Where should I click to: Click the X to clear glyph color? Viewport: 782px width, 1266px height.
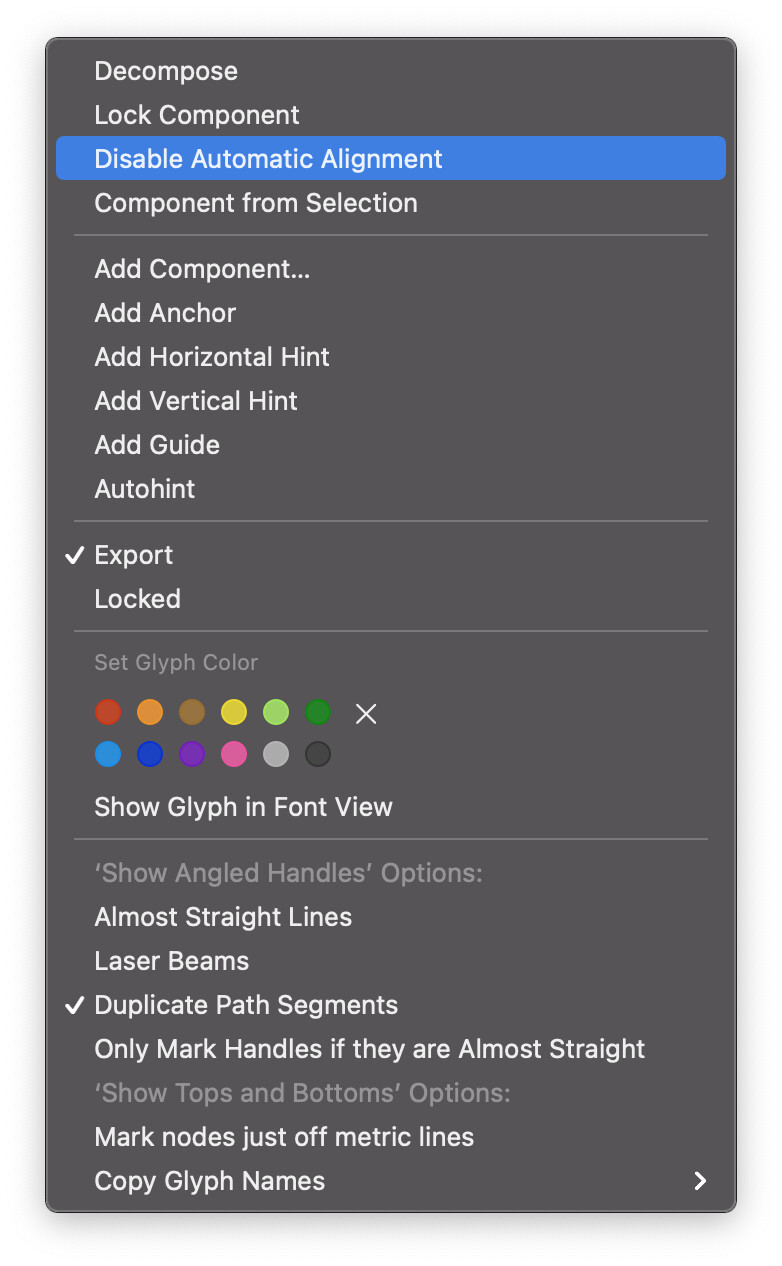[366, 714]
